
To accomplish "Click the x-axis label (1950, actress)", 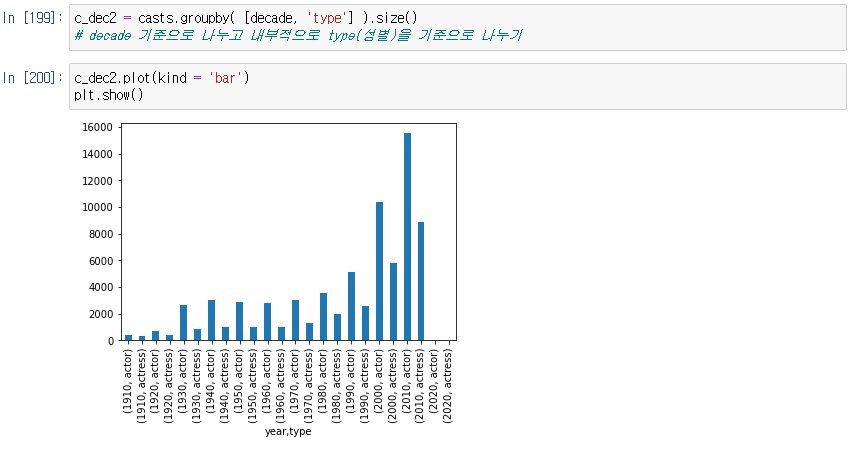I will [253, 386].
